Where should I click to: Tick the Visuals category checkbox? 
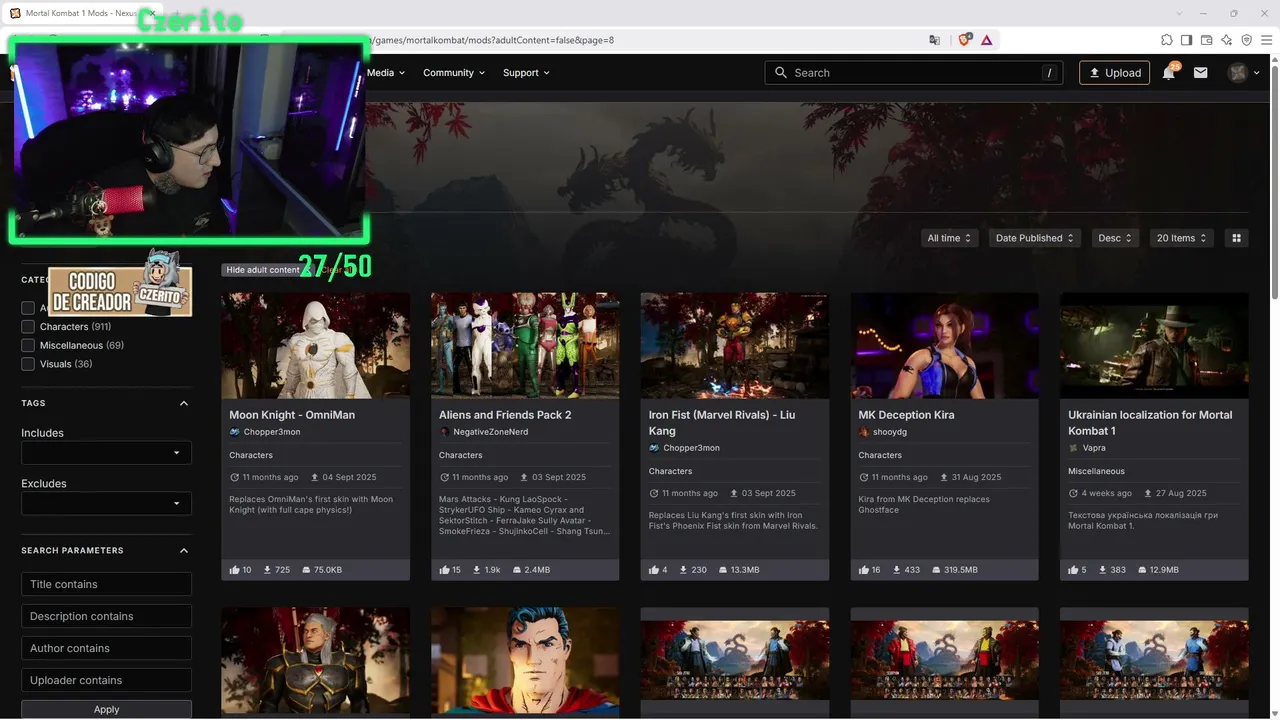coord(28,364)
